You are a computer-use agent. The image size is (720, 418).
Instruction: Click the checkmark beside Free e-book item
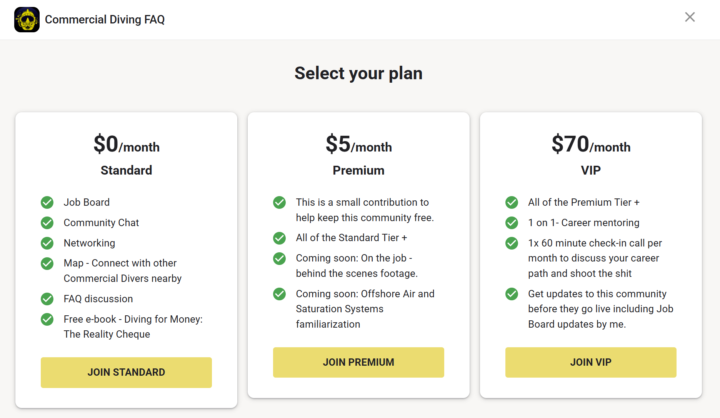47,319
